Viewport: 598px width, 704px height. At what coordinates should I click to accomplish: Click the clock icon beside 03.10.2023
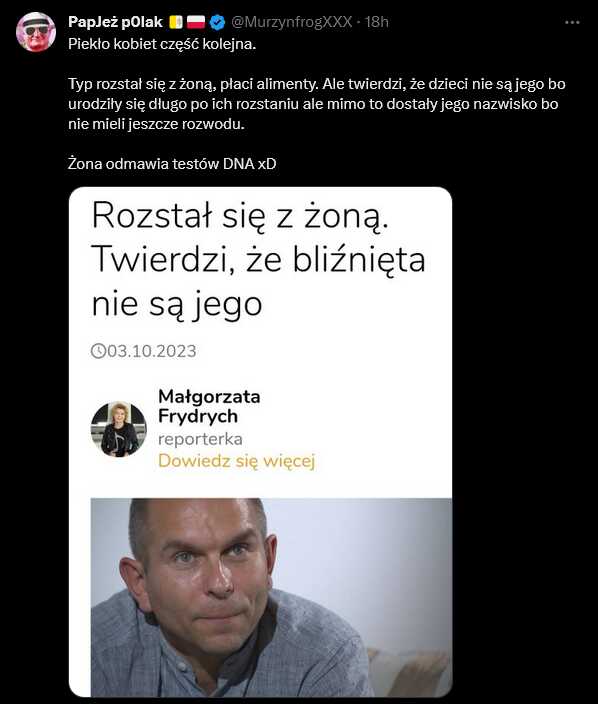click(98, 351)
